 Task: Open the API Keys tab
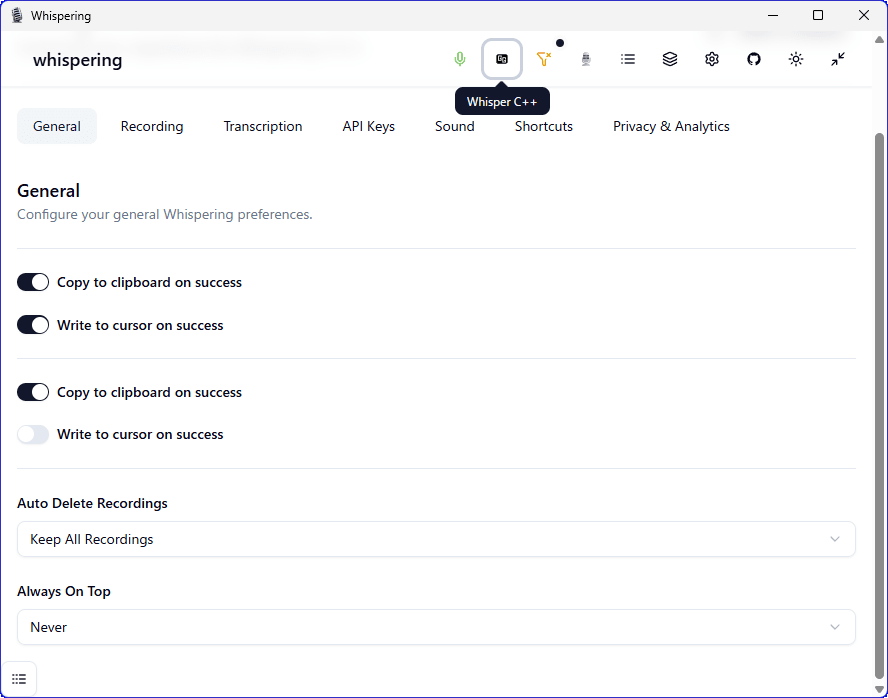pos(368,126)
